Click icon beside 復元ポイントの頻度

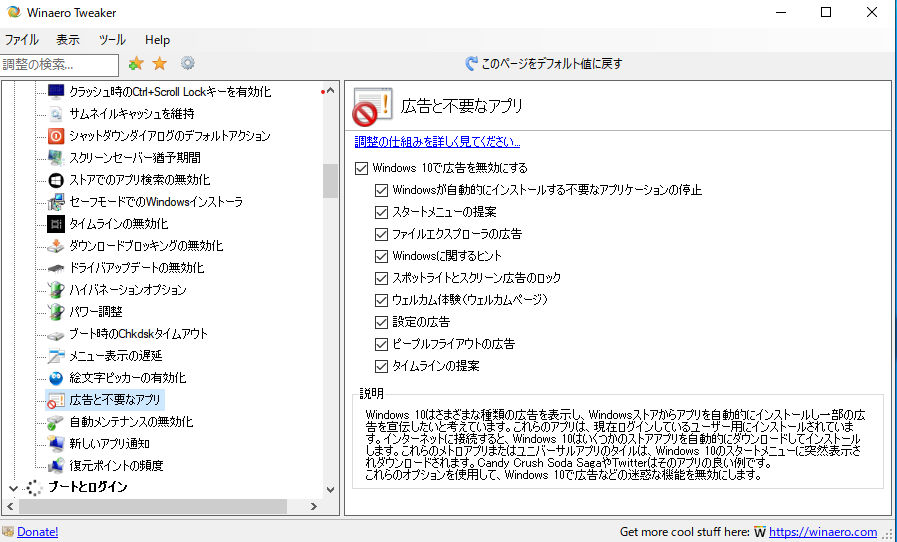(x=55, y=466)
